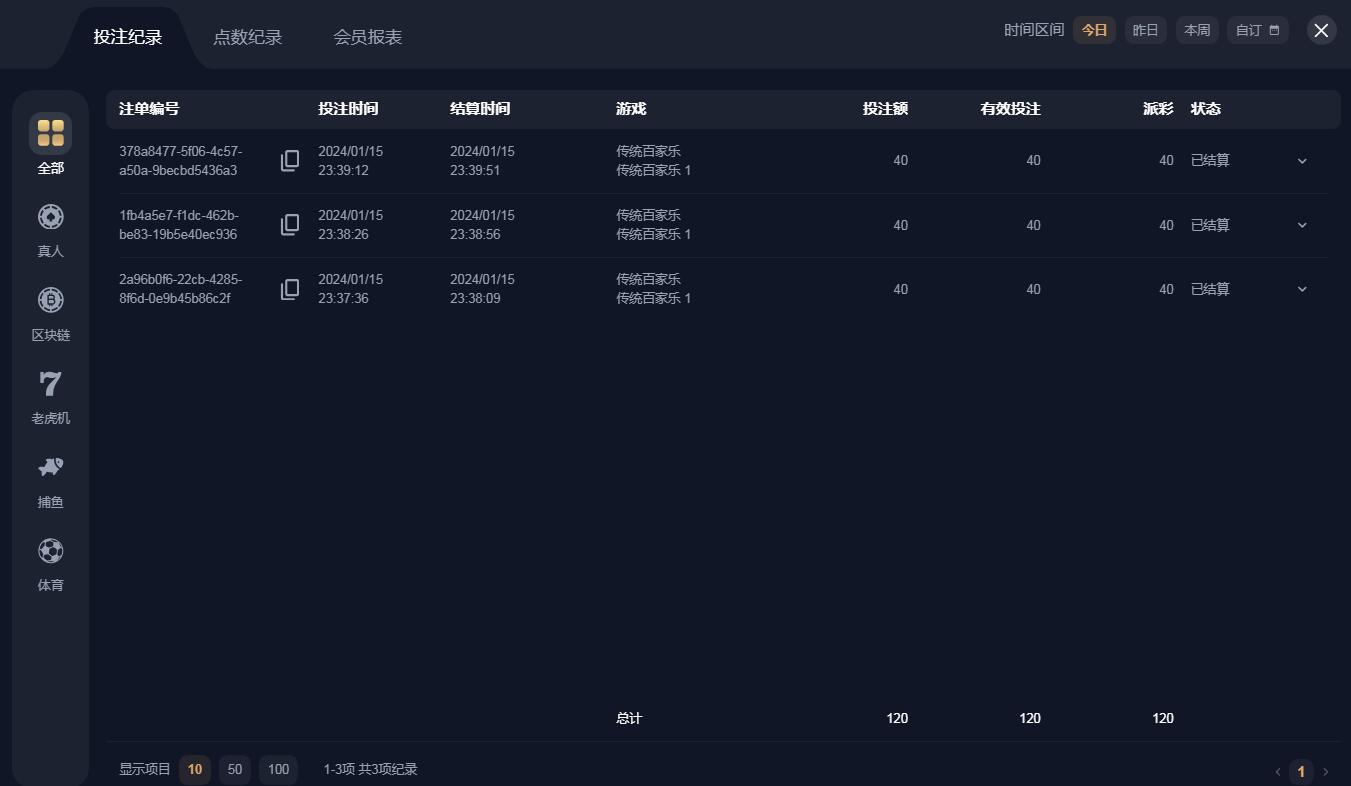This screenshot has width=1351, height=786.
Task: Click bet time 23:38:26
Action: click(343, 234)
